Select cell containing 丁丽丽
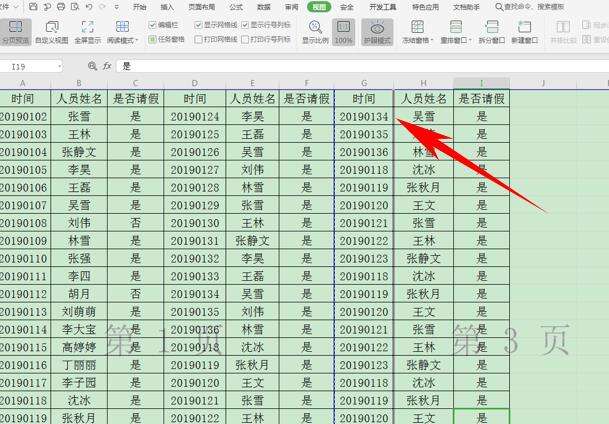The width and height of the screenshot is (609, 424). tap(79, 365)
